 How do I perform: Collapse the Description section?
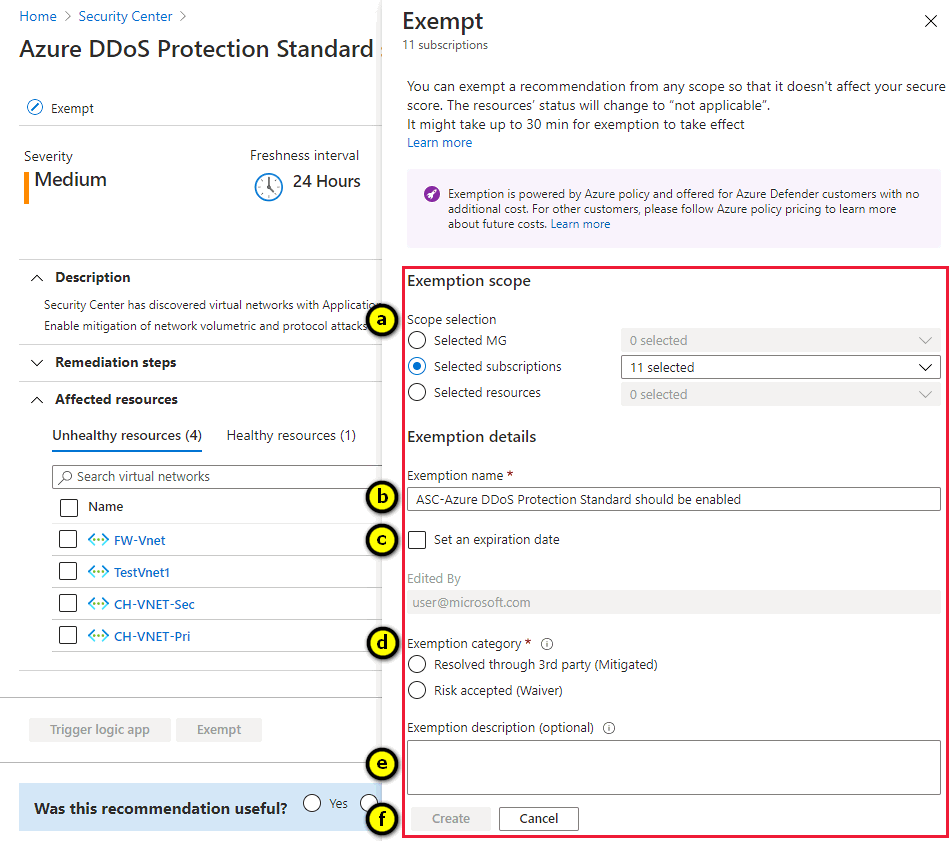[37, 278]
